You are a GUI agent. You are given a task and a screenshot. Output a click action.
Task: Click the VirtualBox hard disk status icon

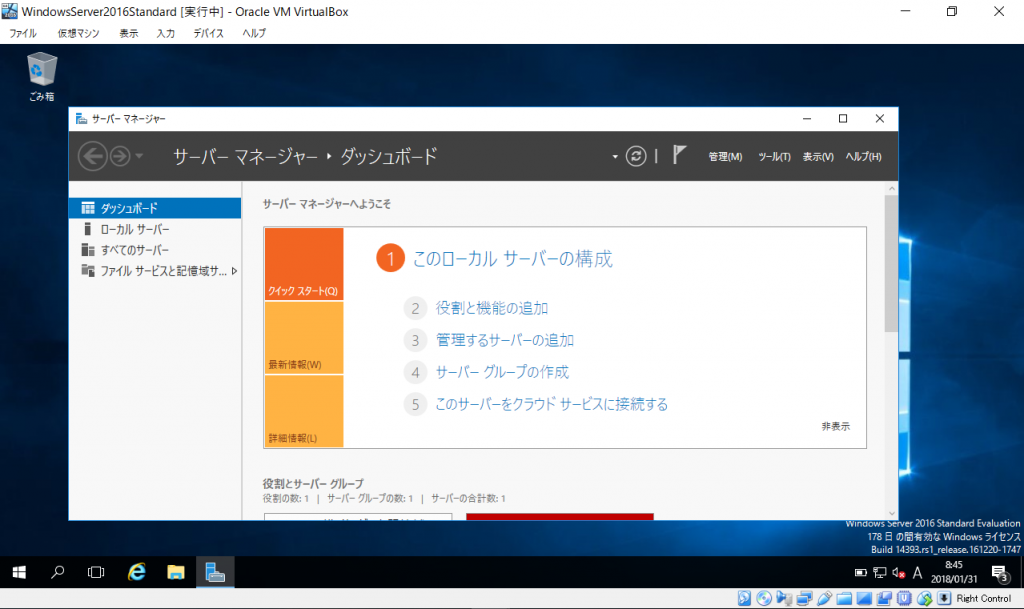[x=746, y=597]
